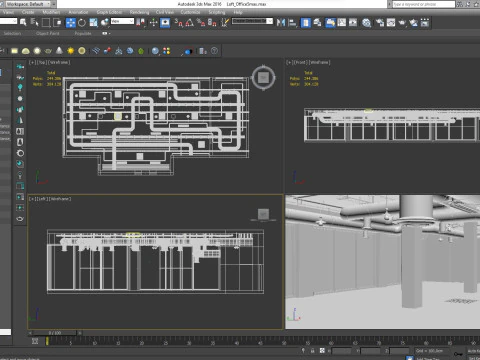Open the Schematic View
Screen dimensions: 480x360
click(353, 22)
